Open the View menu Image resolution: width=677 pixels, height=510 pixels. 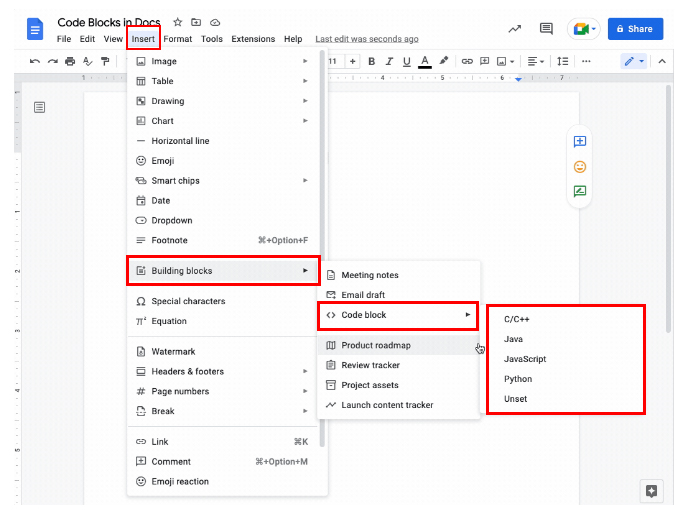(x=113, y=39)
